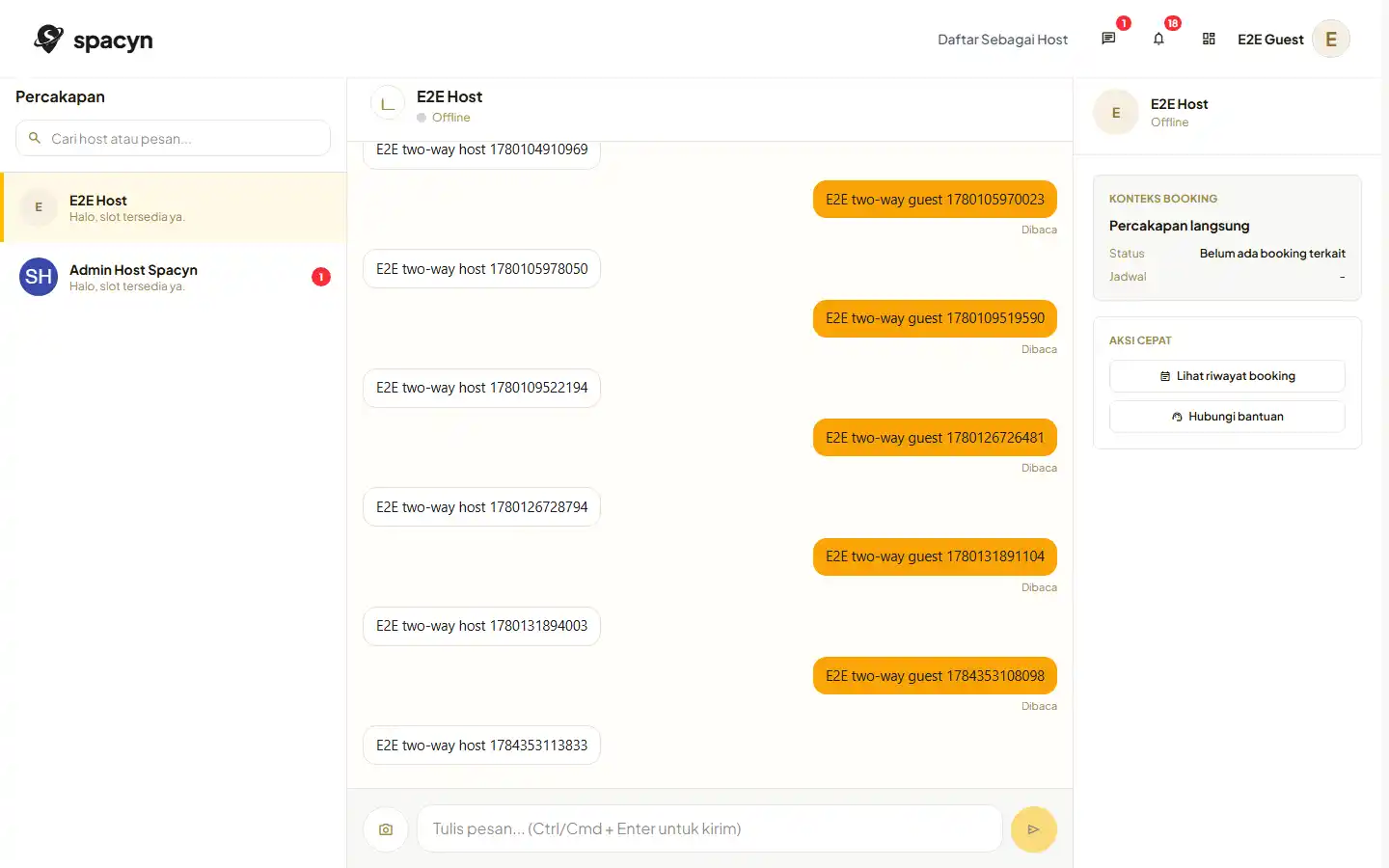This screenshot has height=868, width=1389.
Task: Click message E2E two-way host 1780105978050
Action: (x=481, y=269)
